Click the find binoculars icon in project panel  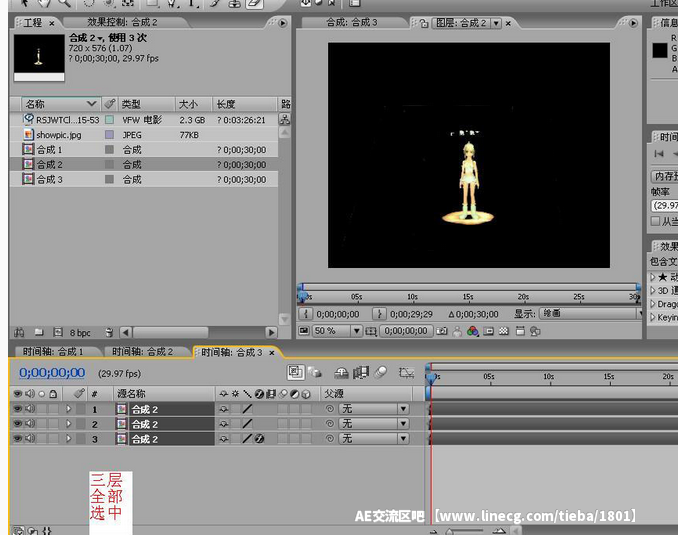click(x=19, y=332)
